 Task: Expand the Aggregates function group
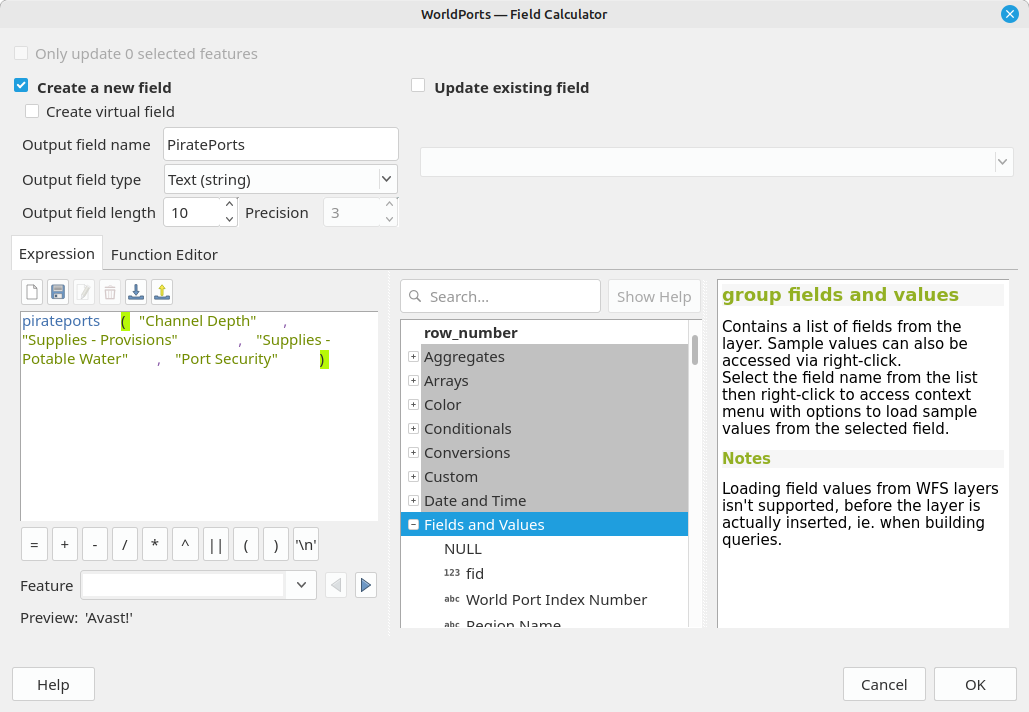click(413, 357)
